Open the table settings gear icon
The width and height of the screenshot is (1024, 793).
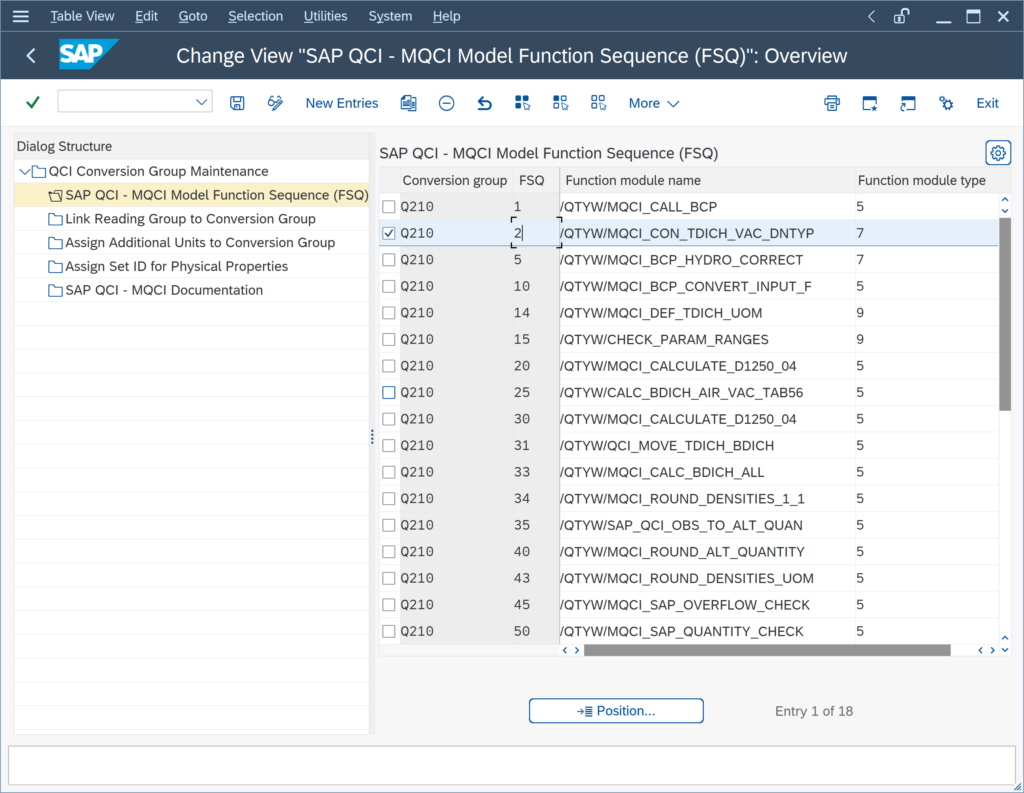pos(998,153)
